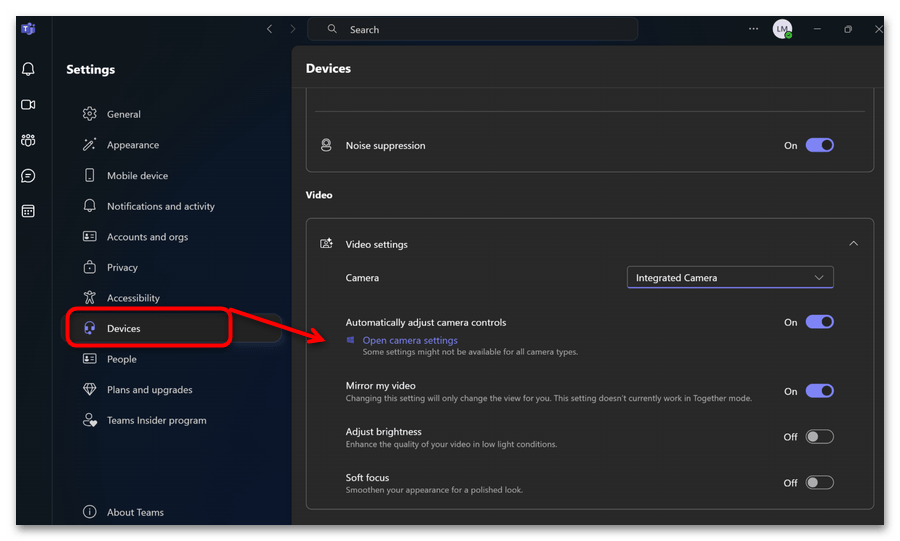Click the Windows icon beside camera settings link

(x=351, y=340)
